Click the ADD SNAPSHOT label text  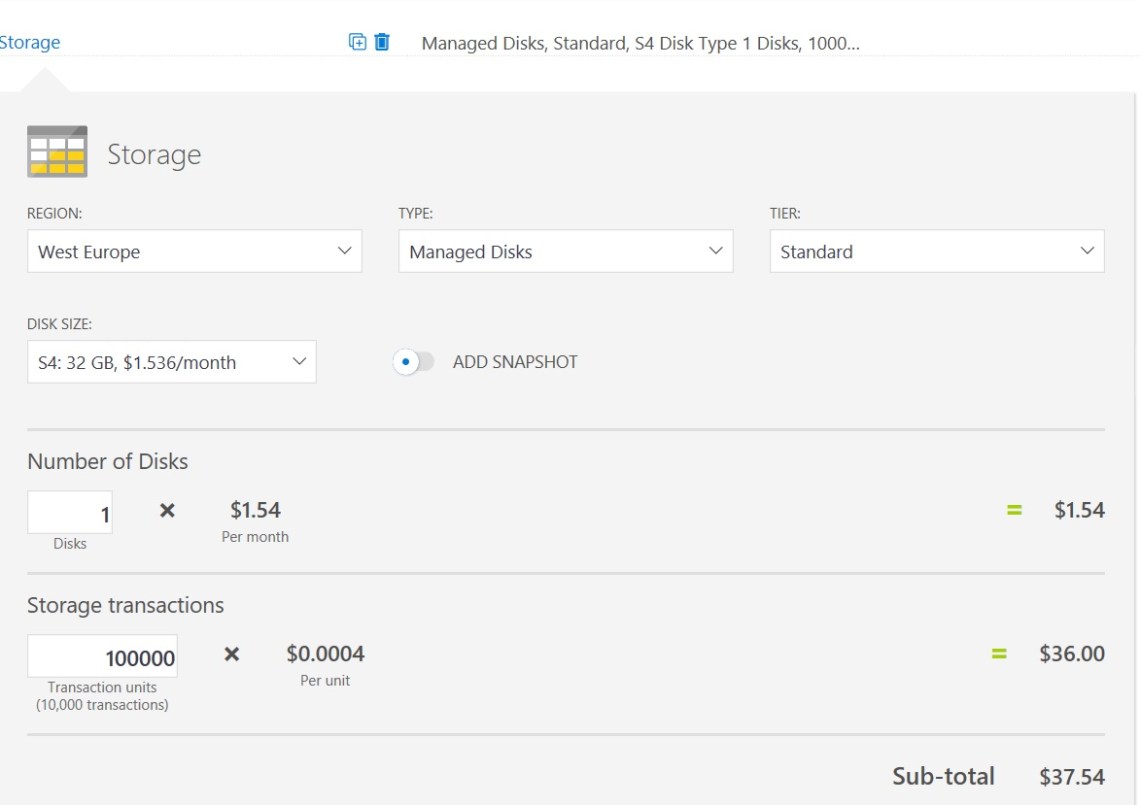(x=515, y=362)
